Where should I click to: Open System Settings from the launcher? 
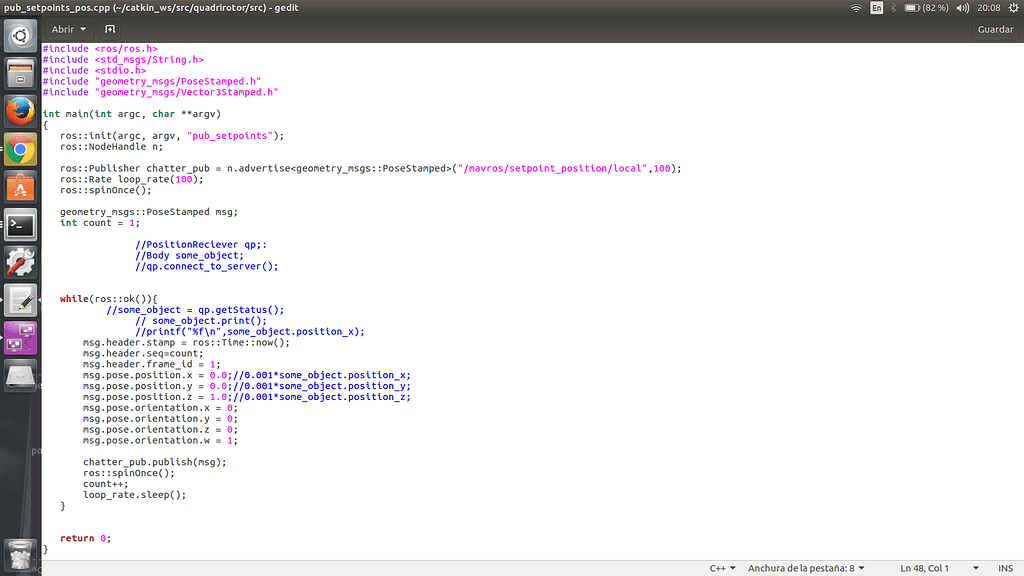click(x=20, y=263)
